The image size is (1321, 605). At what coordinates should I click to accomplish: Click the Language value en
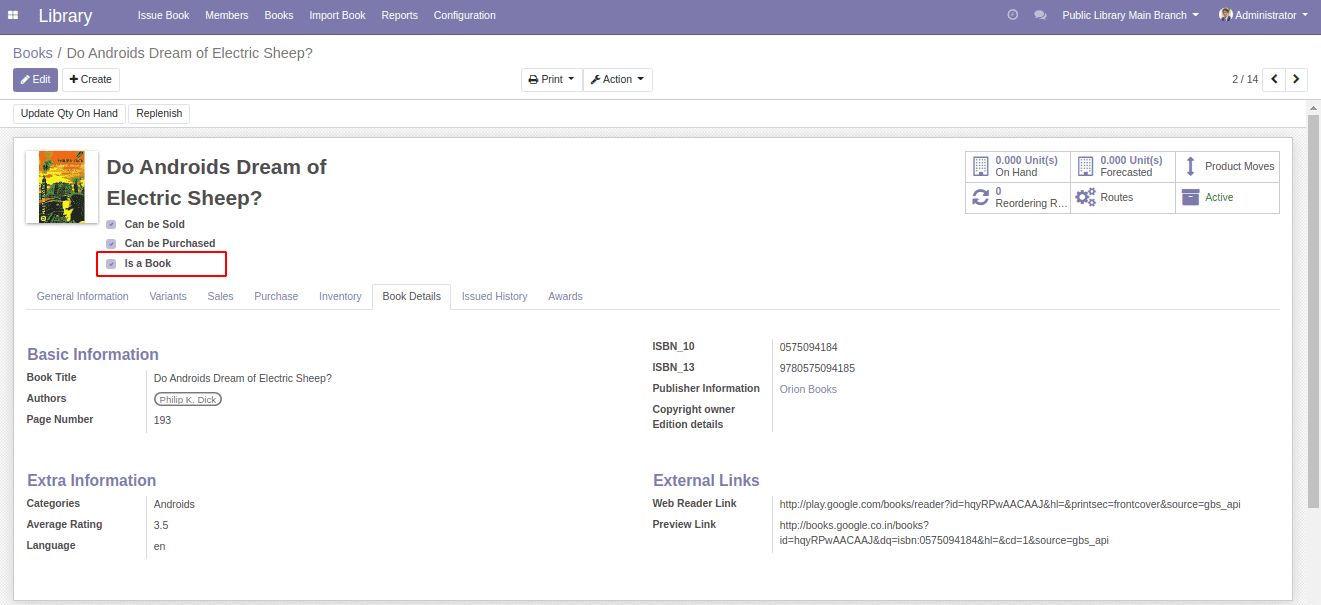pos(159,547)
